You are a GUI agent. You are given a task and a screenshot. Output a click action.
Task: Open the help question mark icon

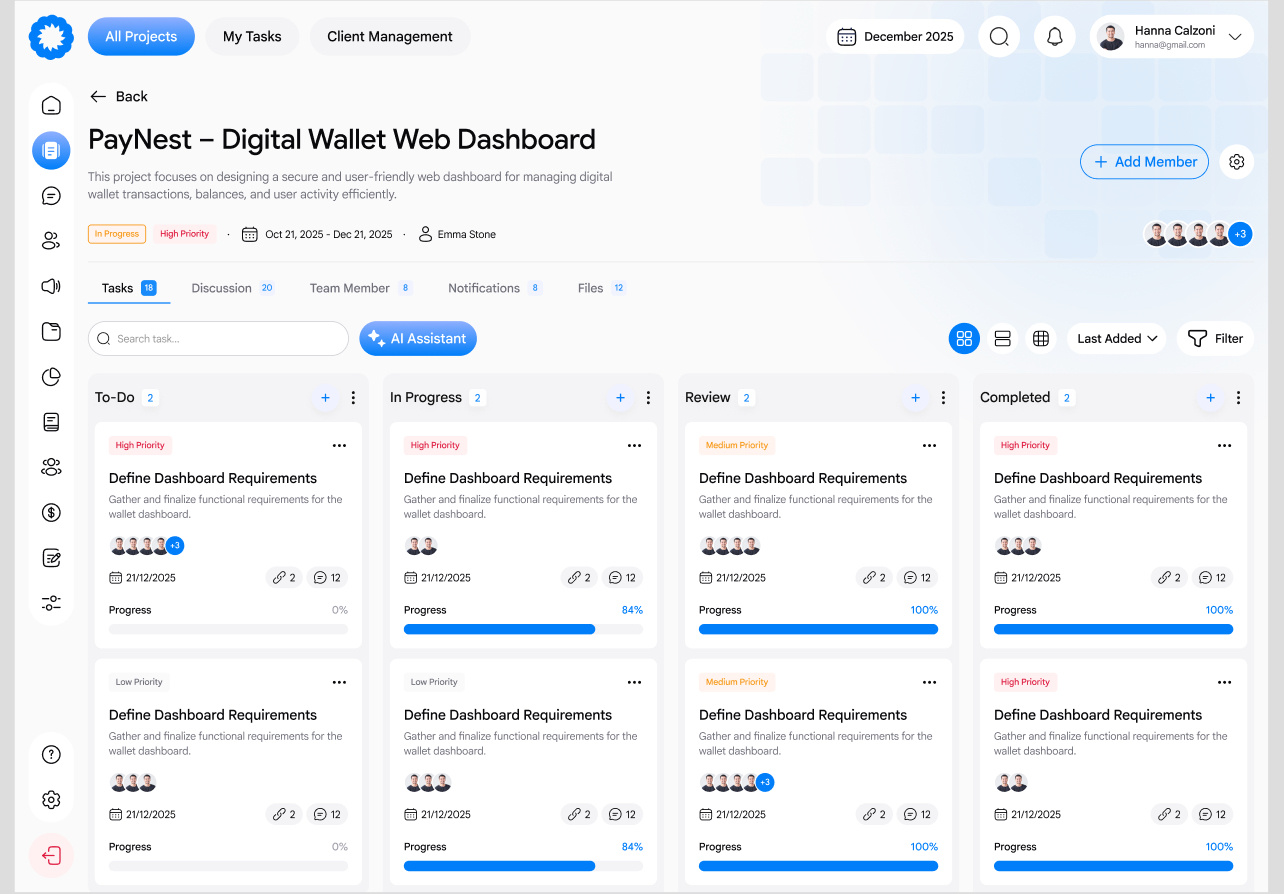51,754
